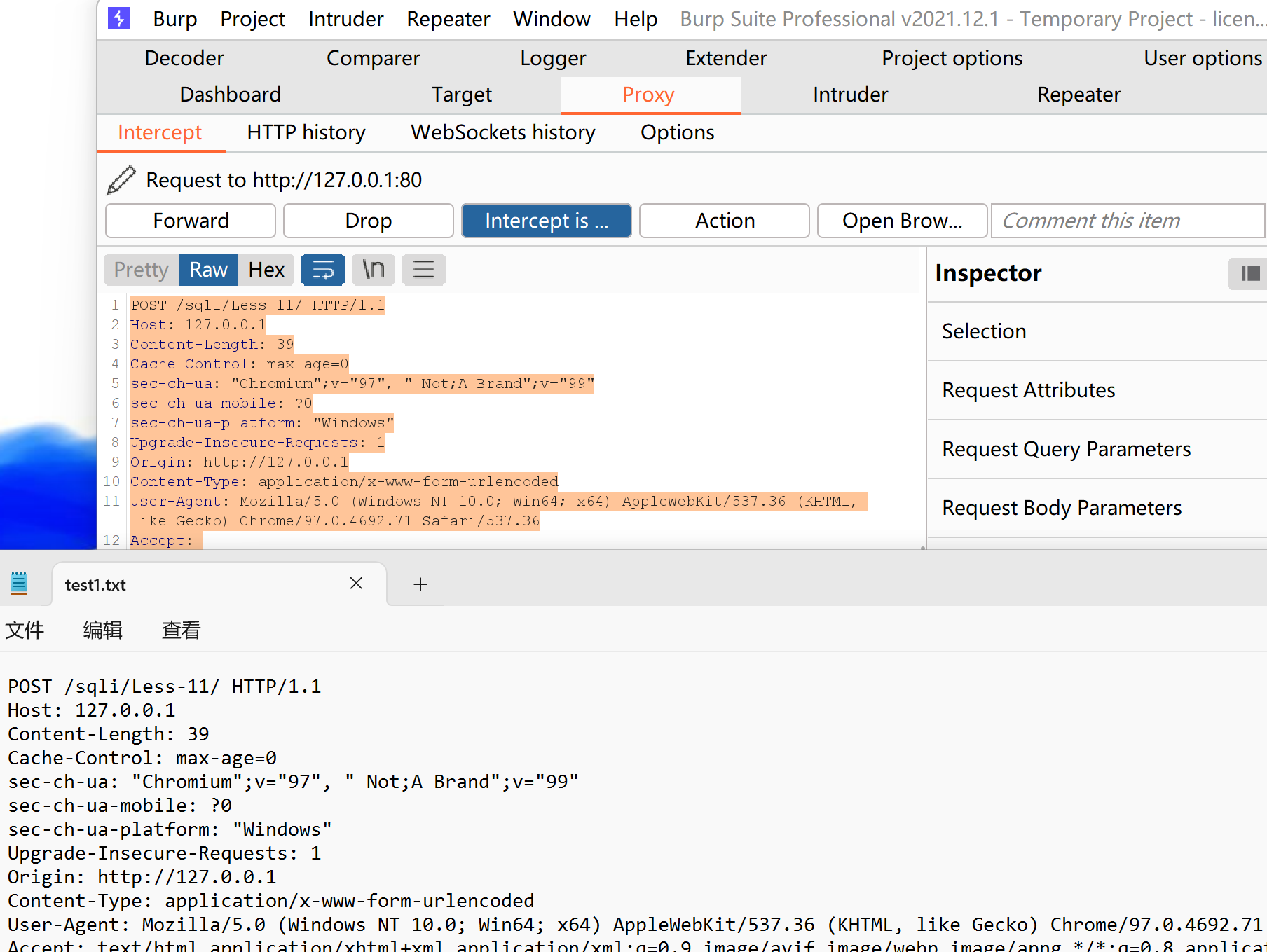Open the HTTP history sub-tab
This screenshot has height=952, width=1267.
click(x=306, y=132)
